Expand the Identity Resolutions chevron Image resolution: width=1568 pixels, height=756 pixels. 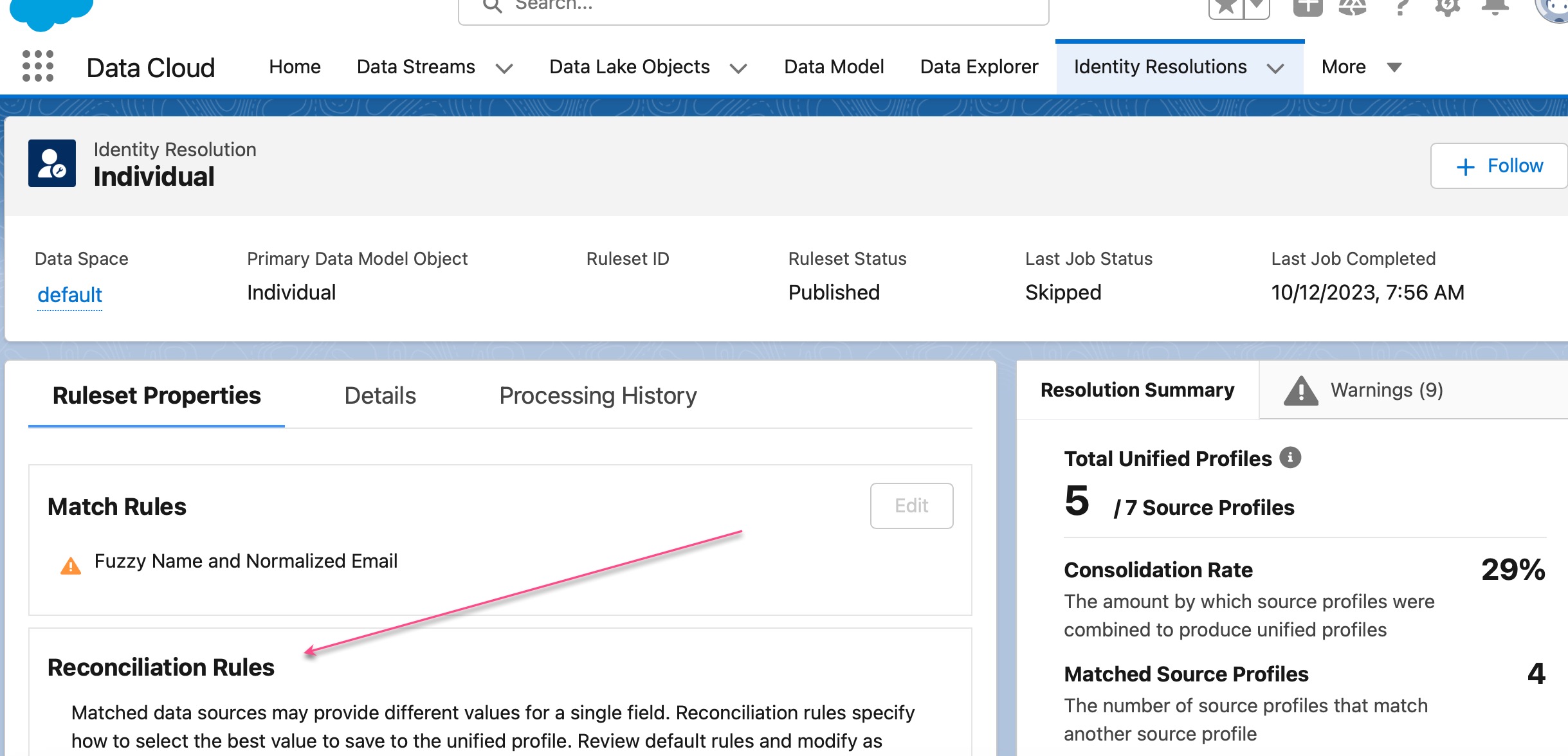click(x=1275, y=68)
